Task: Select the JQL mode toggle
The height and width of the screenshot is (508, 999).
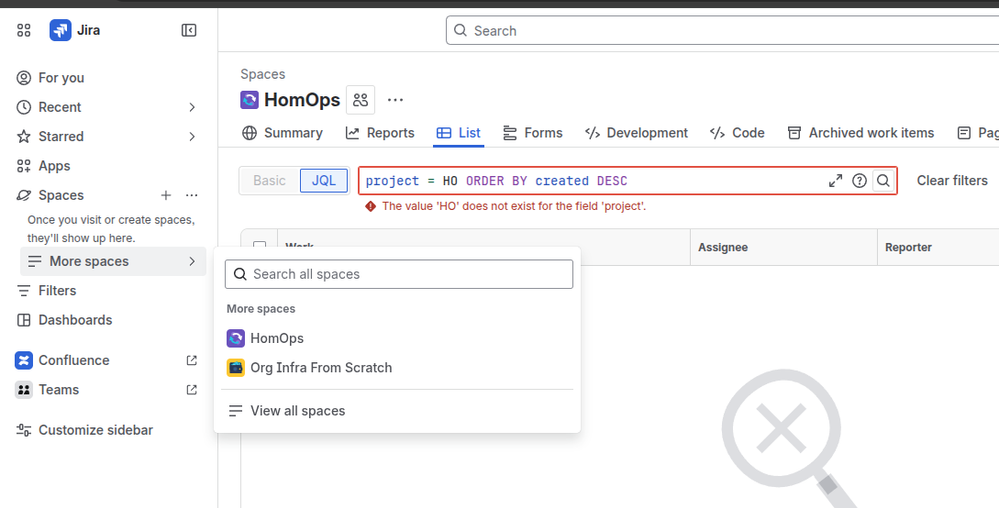Action: click(x=324, y=180)
